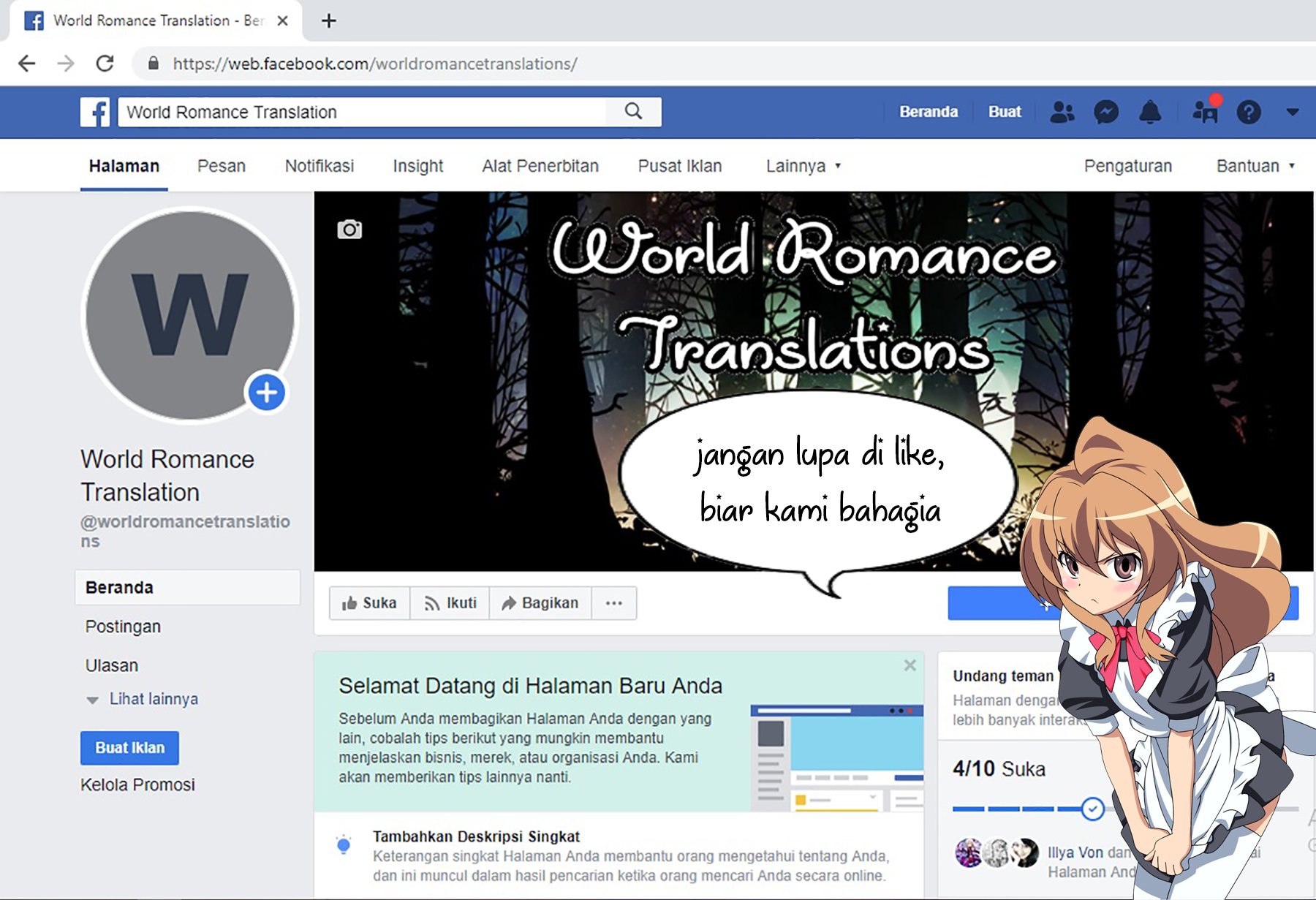Open the Alat Penerbitan tab
Viewport: 1316px width, 900px height.
click(540, 166)
